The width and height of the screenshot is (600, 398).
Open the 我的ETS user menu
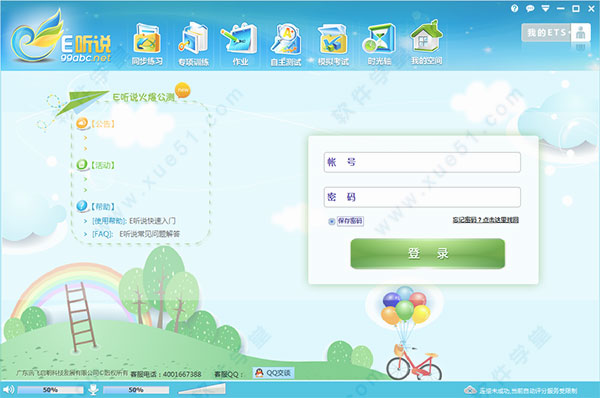pos(556,33)
